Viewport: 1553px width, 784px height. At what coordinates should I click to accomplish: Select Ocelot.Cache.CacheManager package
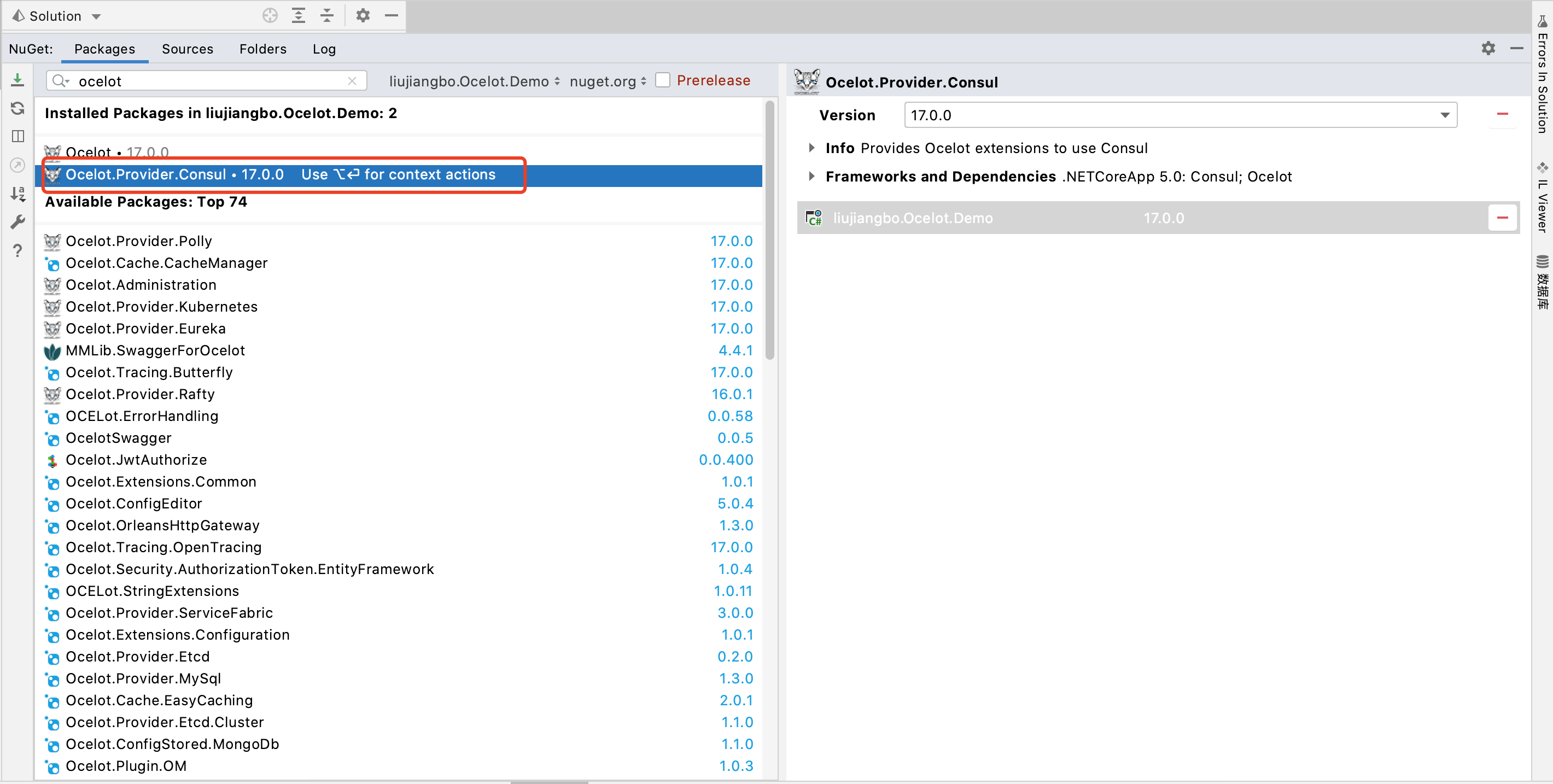399,264
